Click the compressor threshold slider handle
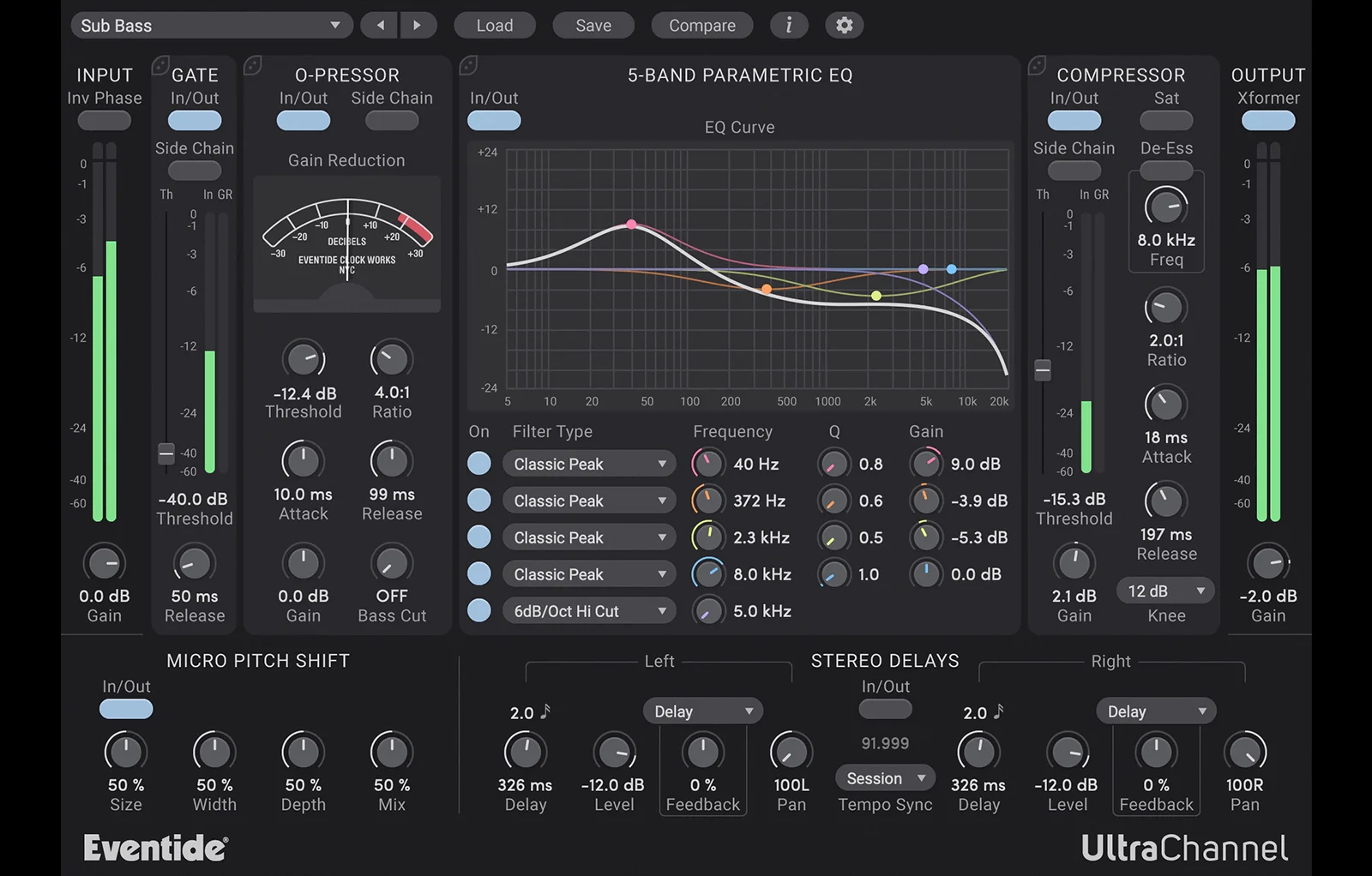The image size is (1372, 876). [x=1042, y=370]
